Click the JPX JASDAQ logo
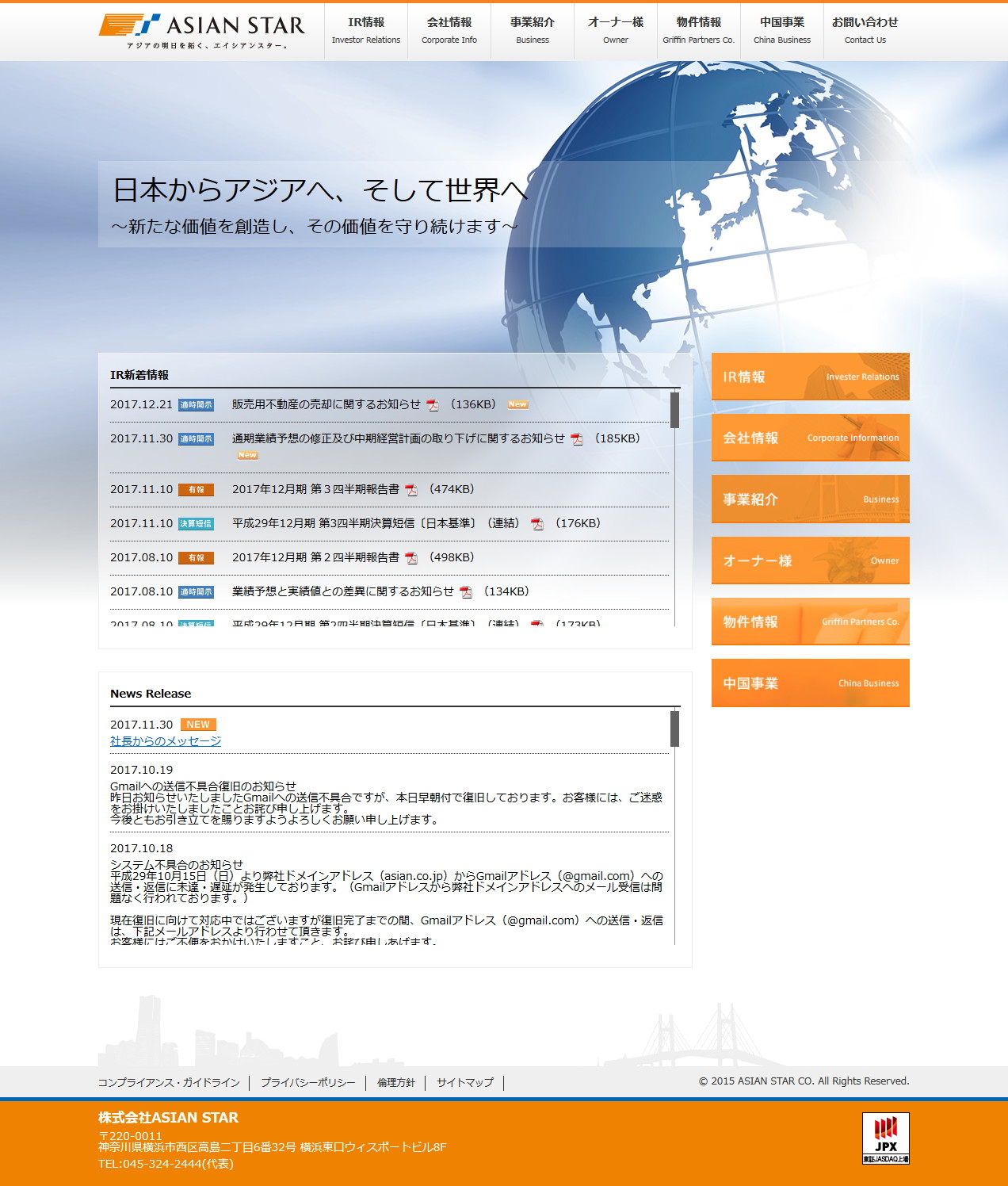 point(886,1138)
